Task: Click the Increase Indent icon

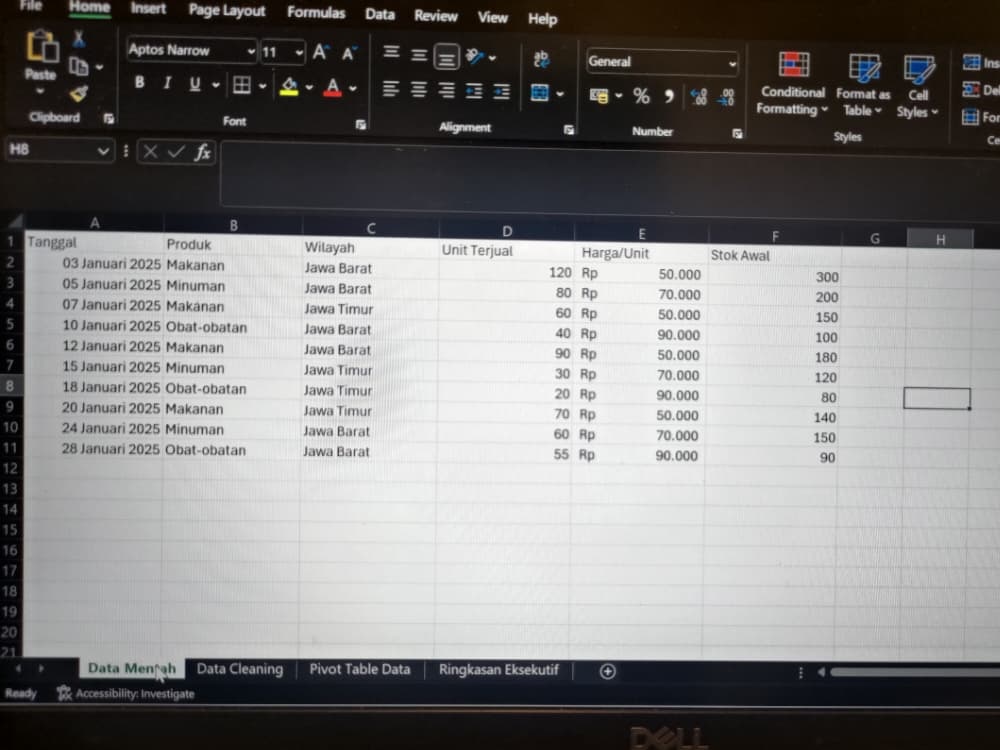Action: point(502,92)
